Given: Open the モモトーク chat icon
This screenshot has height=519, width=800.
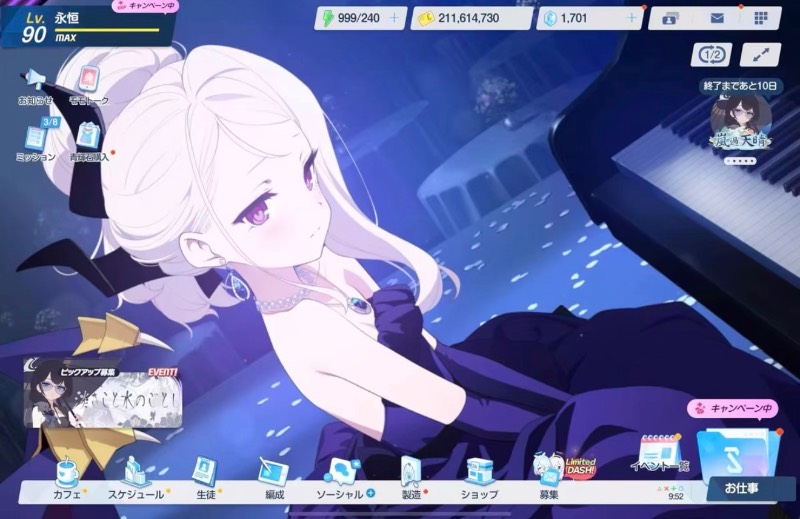Looking at the screenshot, I should [x=90, y=85].
